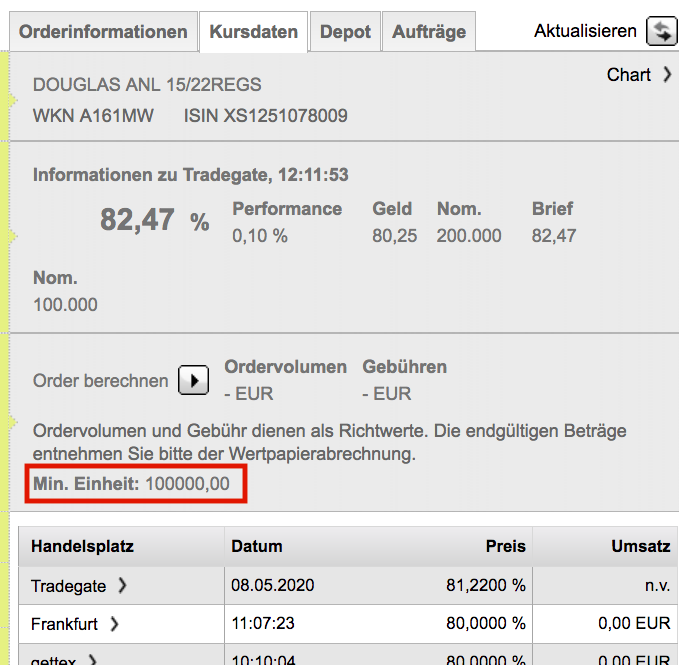Select the Kursdaten tab
The height and width of the screenshot is (666, 688).
[x=254, y=32]
